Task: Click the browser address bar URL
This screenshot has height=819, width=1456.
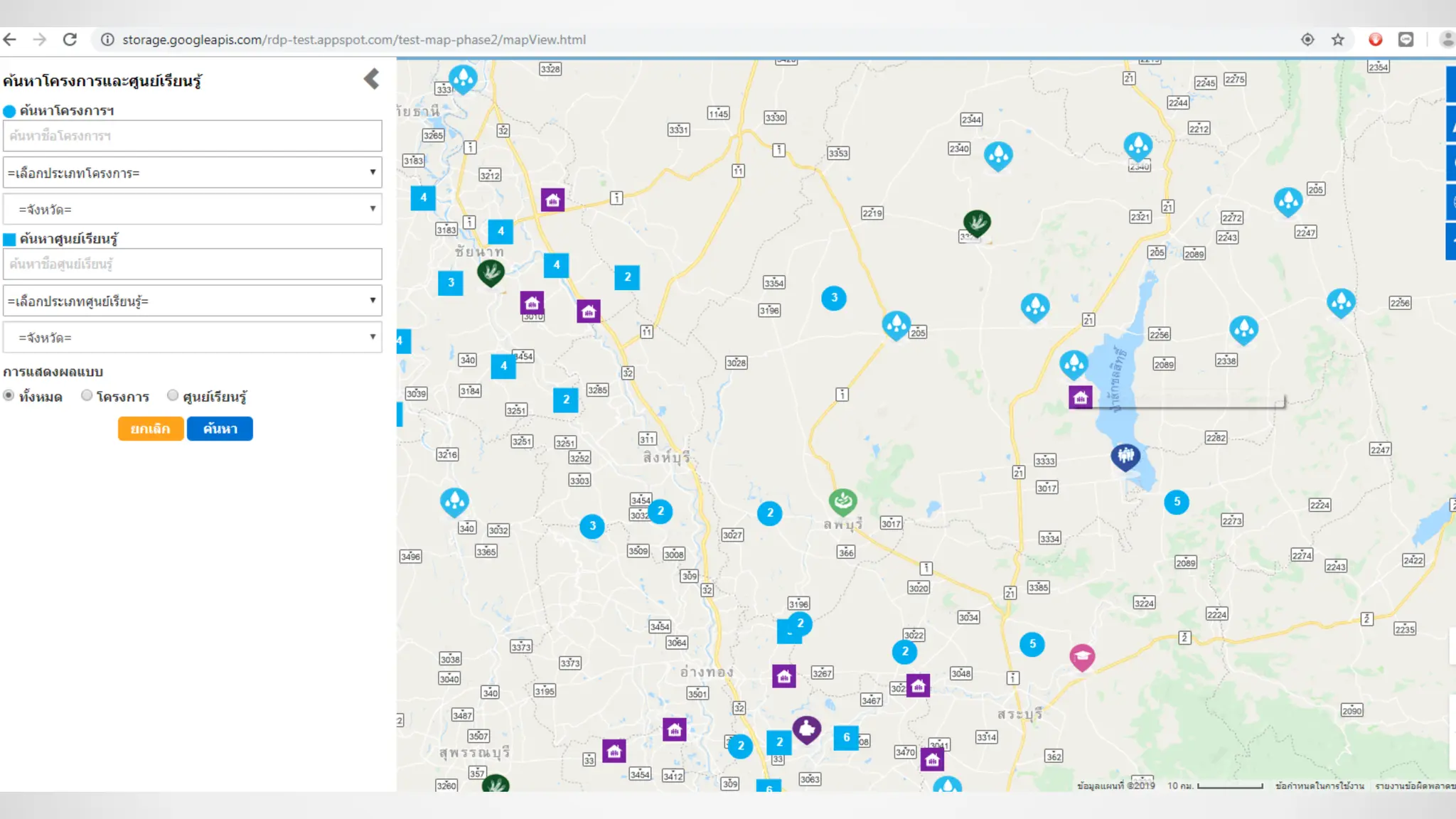Action: pyautogui.click(x=354, y=40)
